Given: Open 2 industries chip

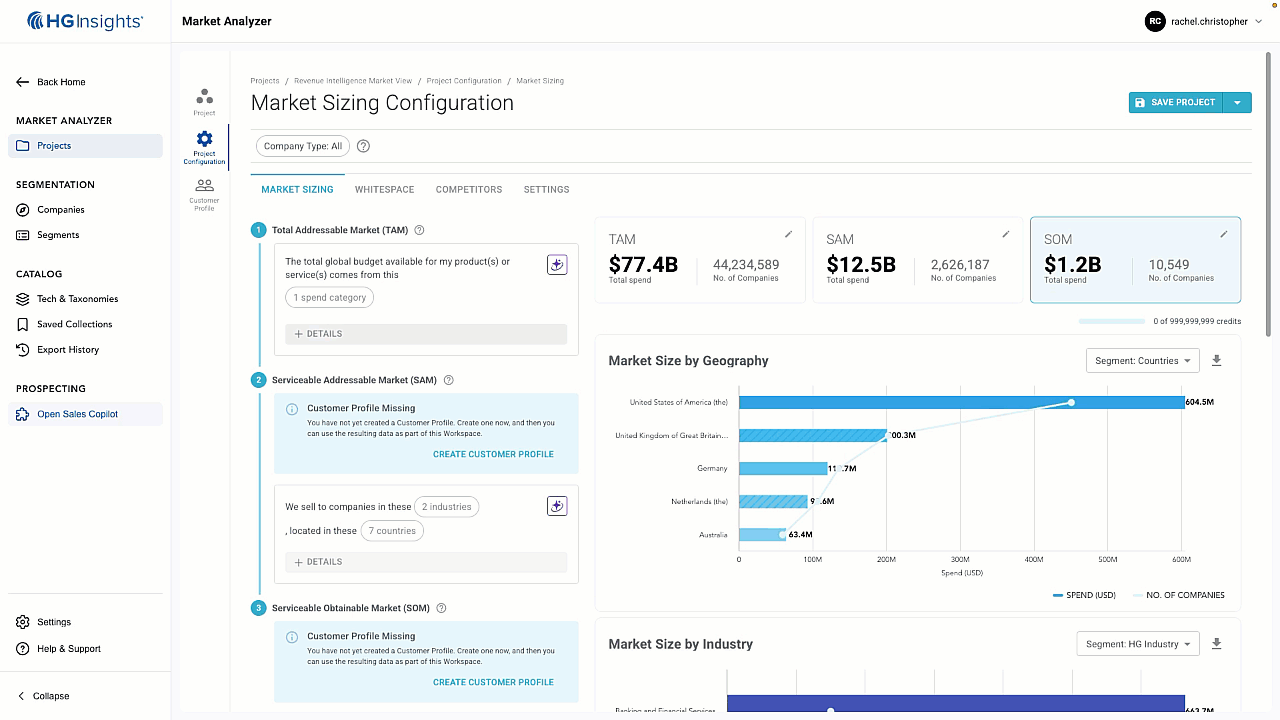Looking at the screenshot, I should (447, 507).
